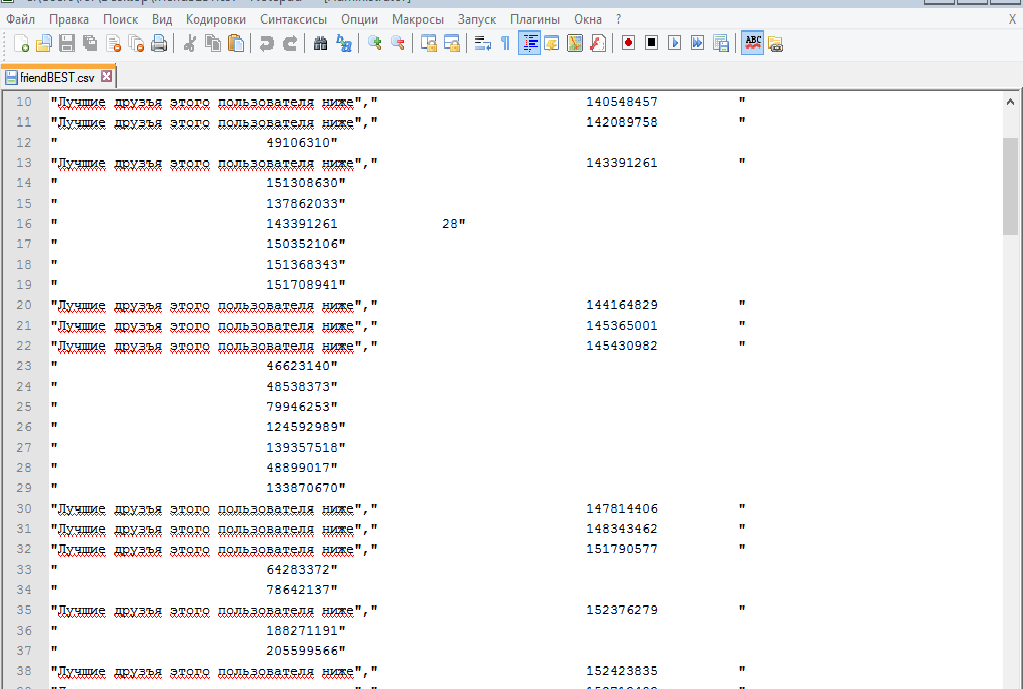Click the Open file folder icon
Image resolution: width=1023 pixels, height=689 pixels.
point(44,44)
